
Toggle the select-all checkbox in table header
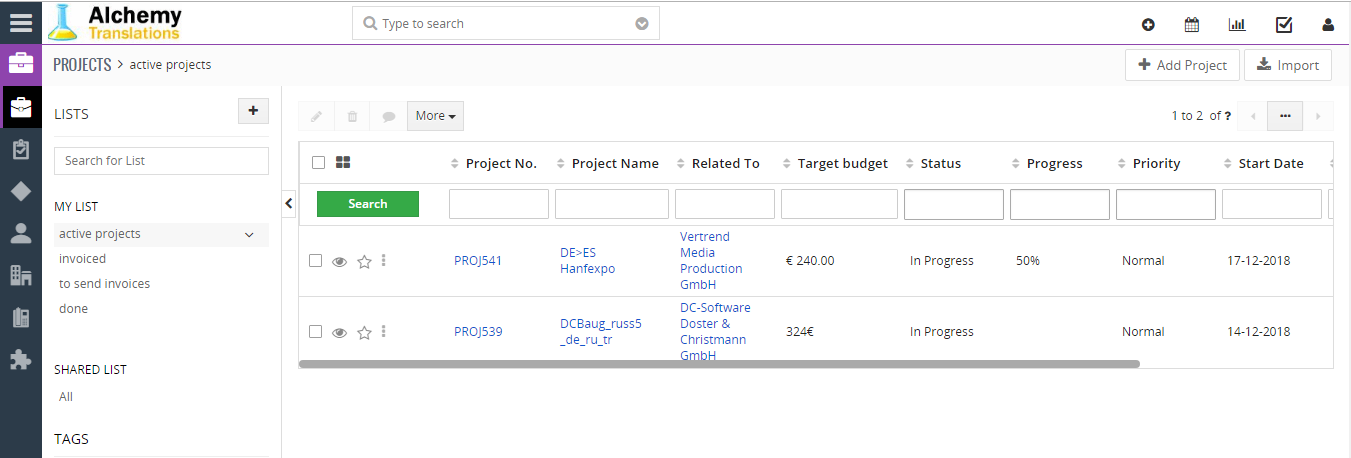tap(318, 162)
